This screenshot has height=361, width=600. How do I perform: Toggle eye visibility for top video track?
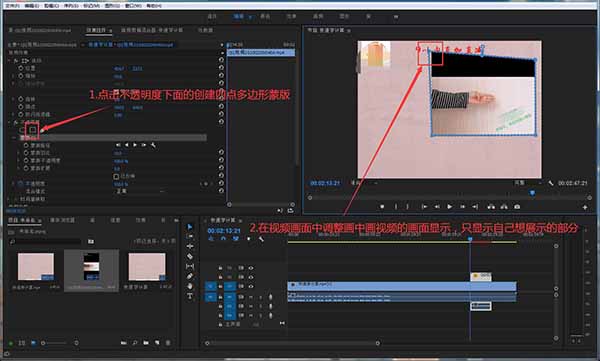(251, 268)
